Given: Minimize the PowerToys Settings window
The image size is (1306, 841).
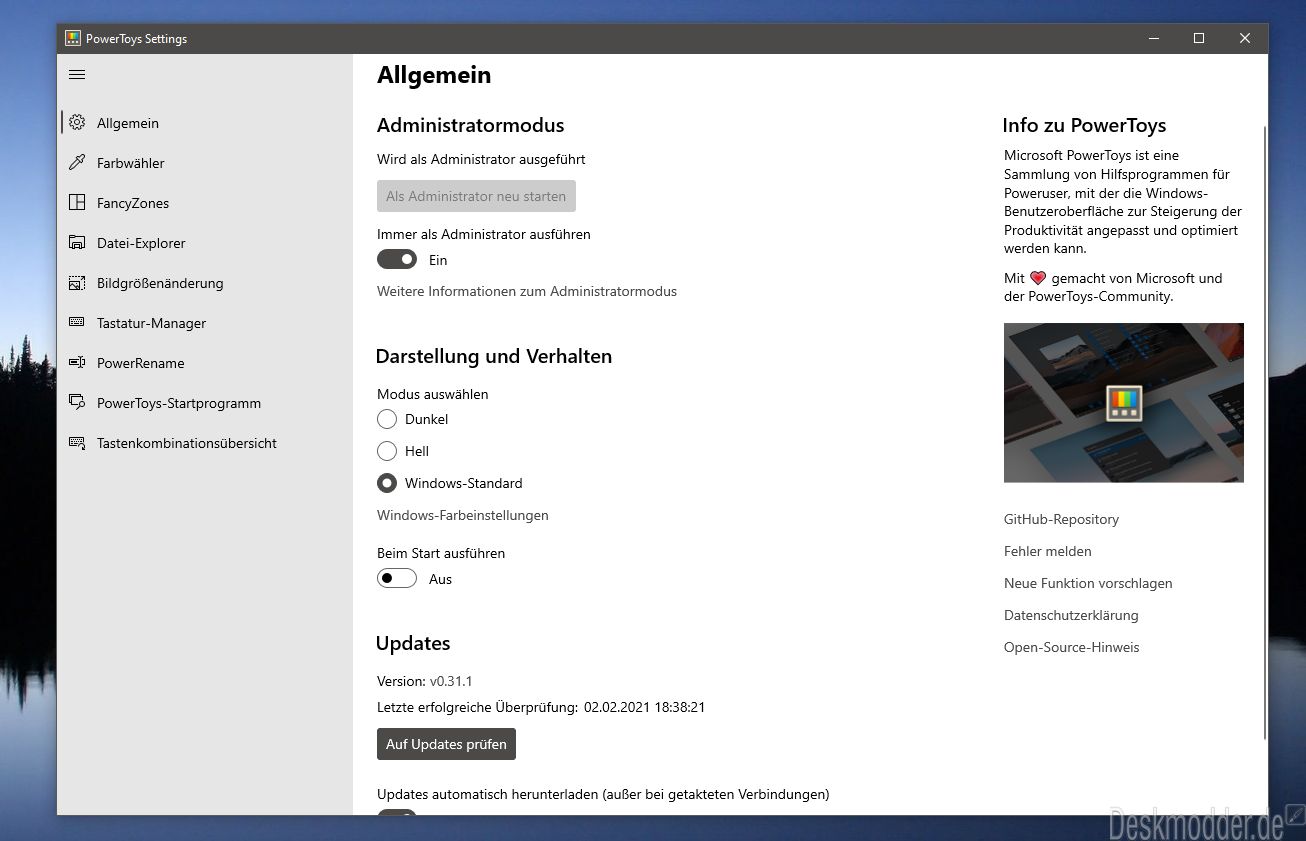Looking at the screenshot, I should (x=1153, y=38).
